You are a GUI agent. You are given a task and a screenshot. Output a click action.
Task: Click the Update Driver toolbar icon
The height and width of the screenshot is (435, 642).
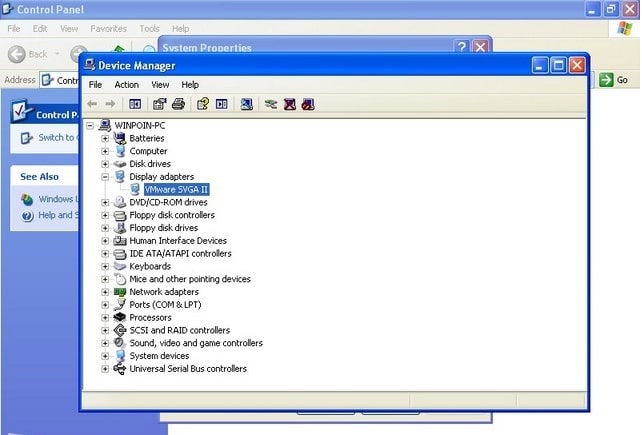(x=271, y=104)
